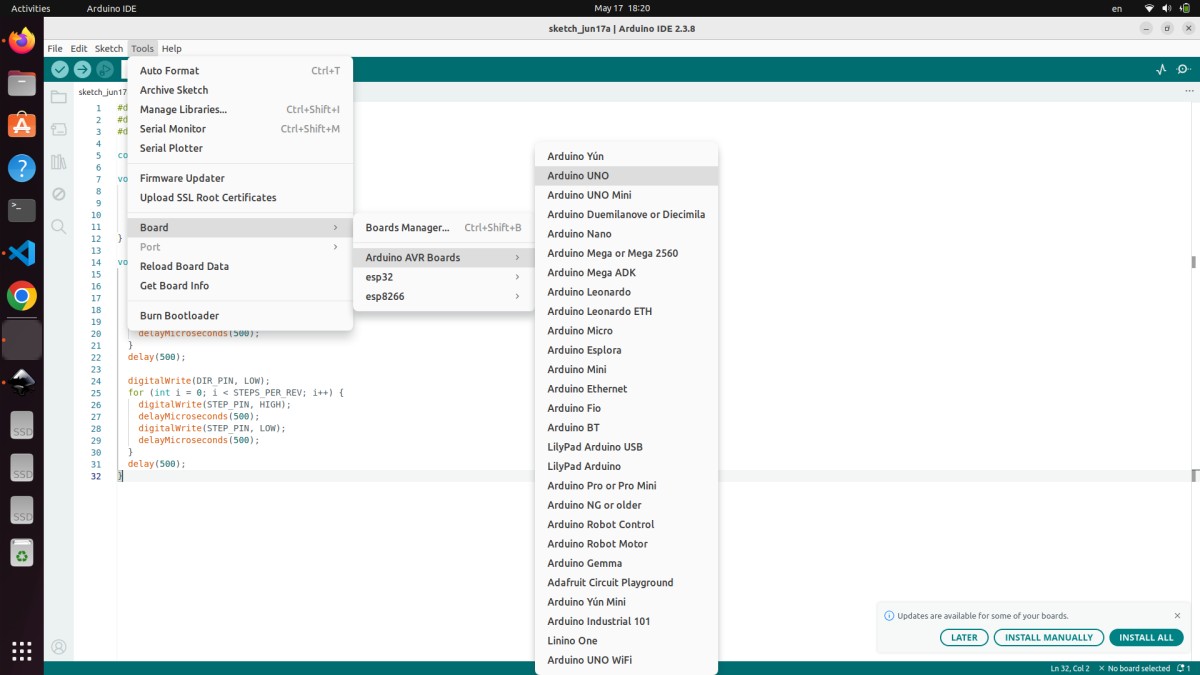1200x675 pixels.
Task: Select Arduino Mega or Mega 2560
Action: pyautogui.click(x=626, y=253)
